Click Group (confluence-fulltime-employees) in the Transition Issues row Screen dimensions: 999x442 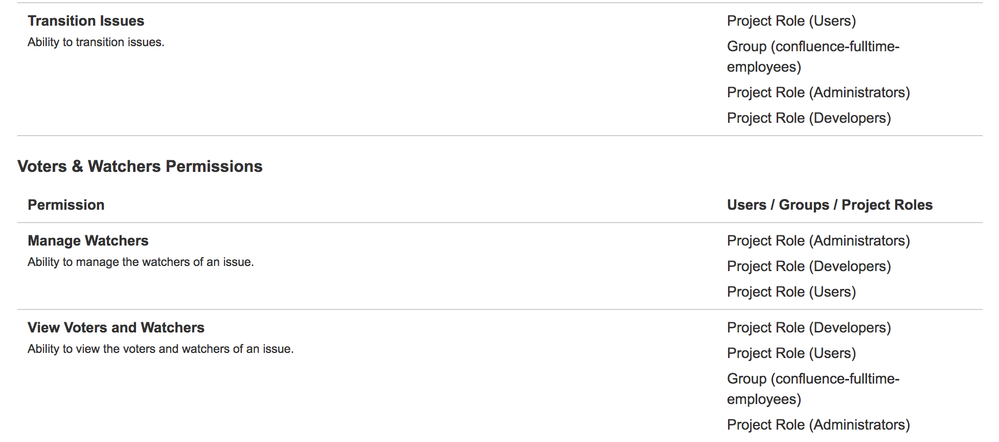(813, 57)
